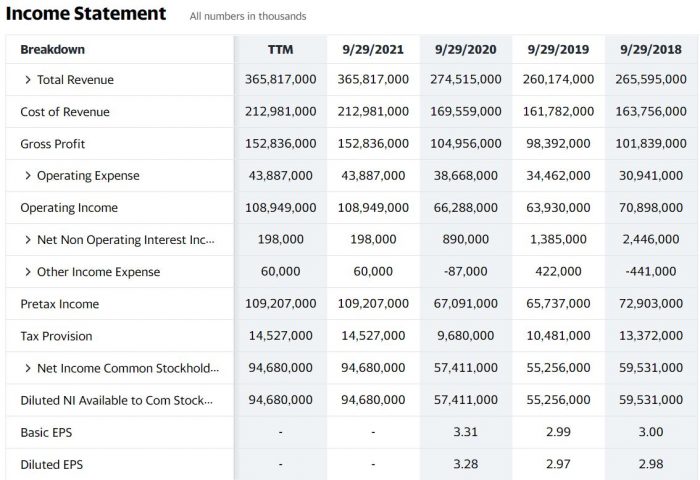This screenshot has height=480, width=700.
Task: Click the 9/29/2018 column header
Action: point(650,49)
